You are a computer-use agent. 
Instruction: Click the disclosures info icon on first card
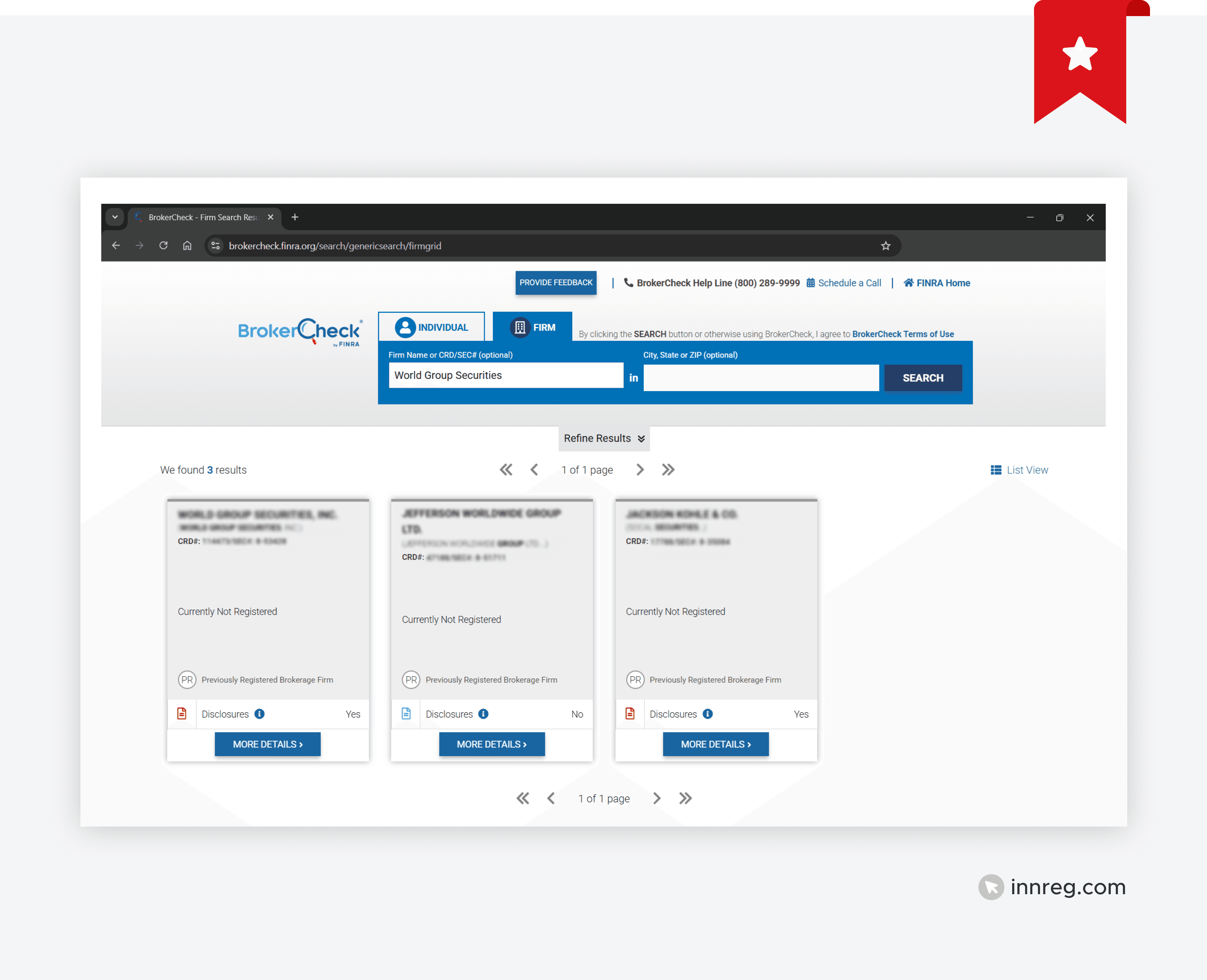pyautogui.click(x=259, y=714)
